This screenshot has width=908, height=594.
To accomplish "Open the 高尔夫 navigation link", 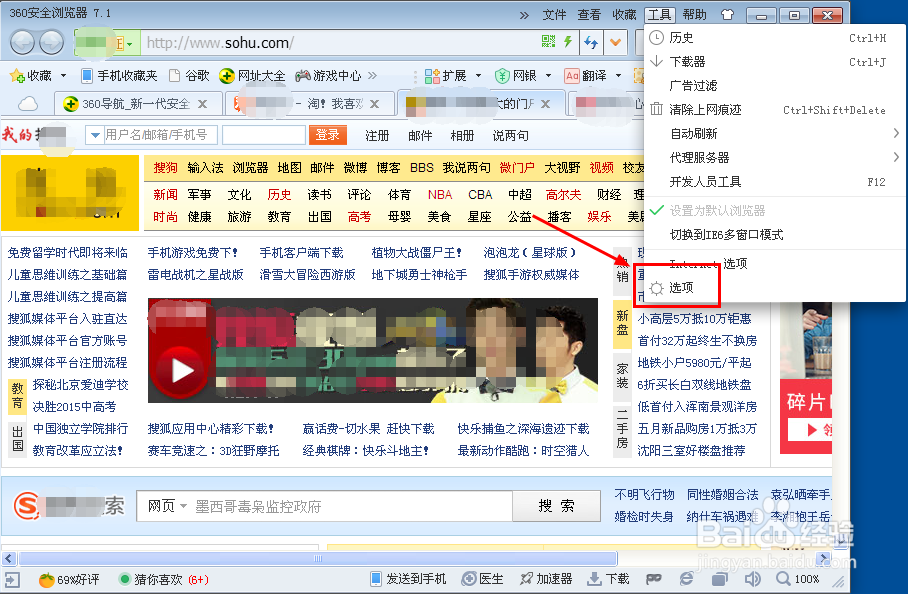I will 563,195.
